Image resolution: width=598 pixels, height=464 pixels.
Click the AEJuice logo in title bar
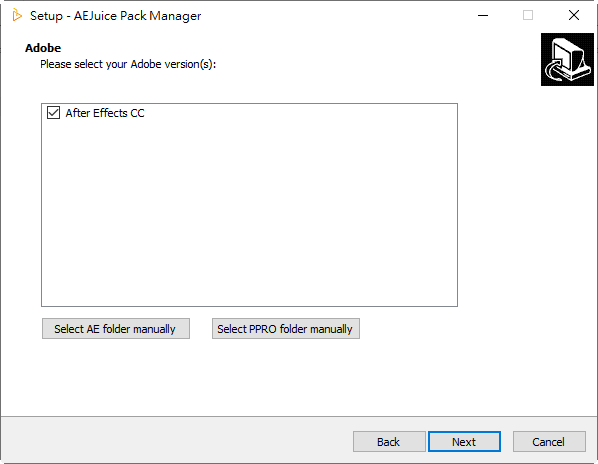coord(17,16)
